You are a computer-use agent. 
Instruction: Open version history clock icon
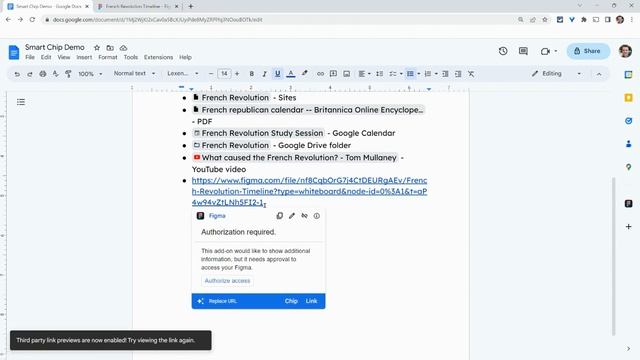pos(503,51)
